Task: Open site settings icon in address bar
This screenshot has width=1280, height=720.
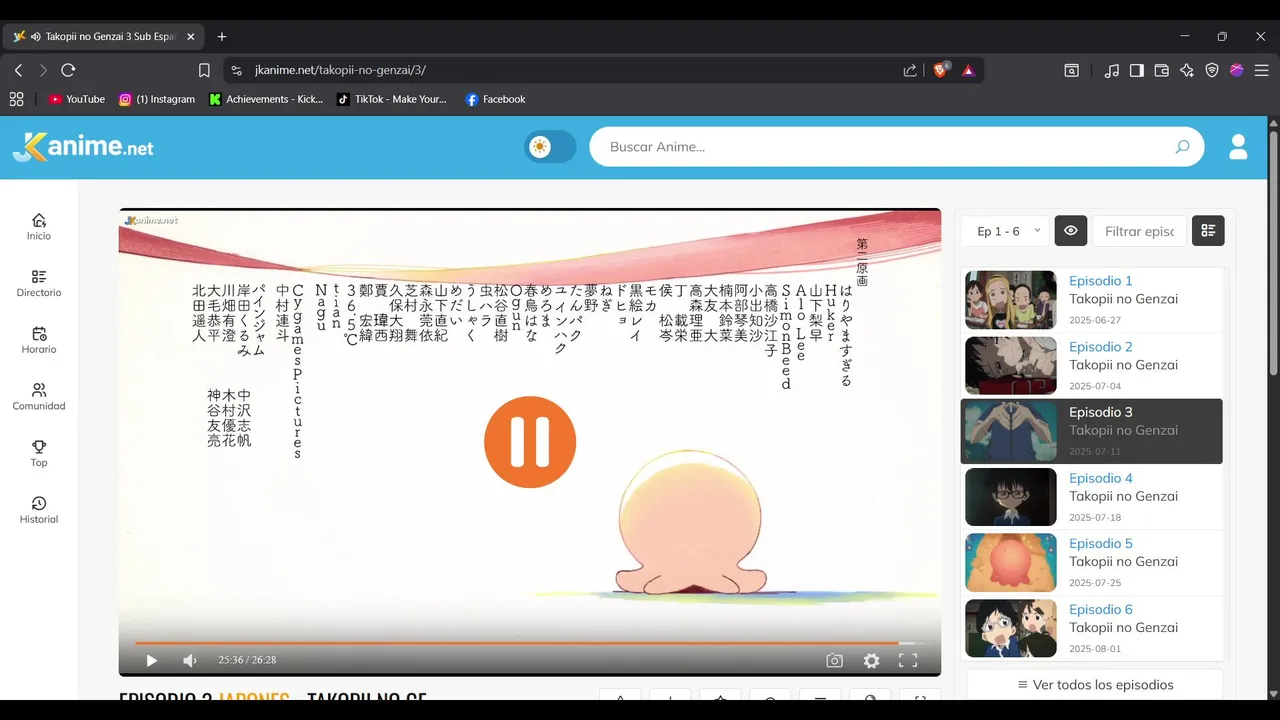Action: (x=237, y=70)
